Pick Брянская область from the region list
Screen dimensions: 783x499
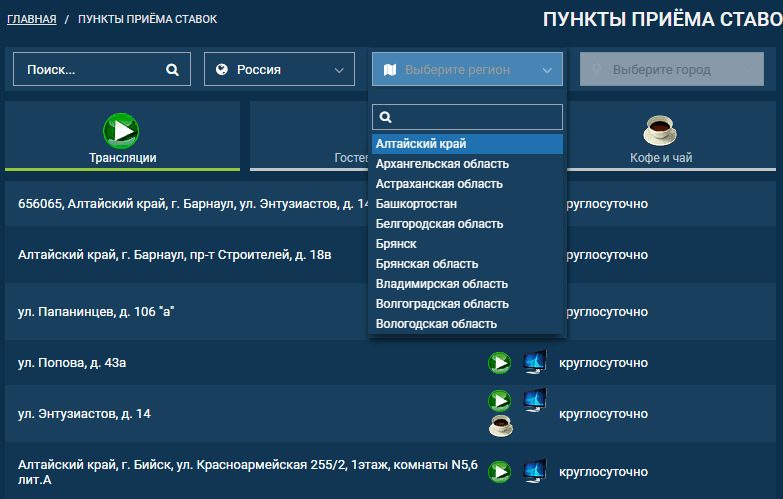click(467, 264)
